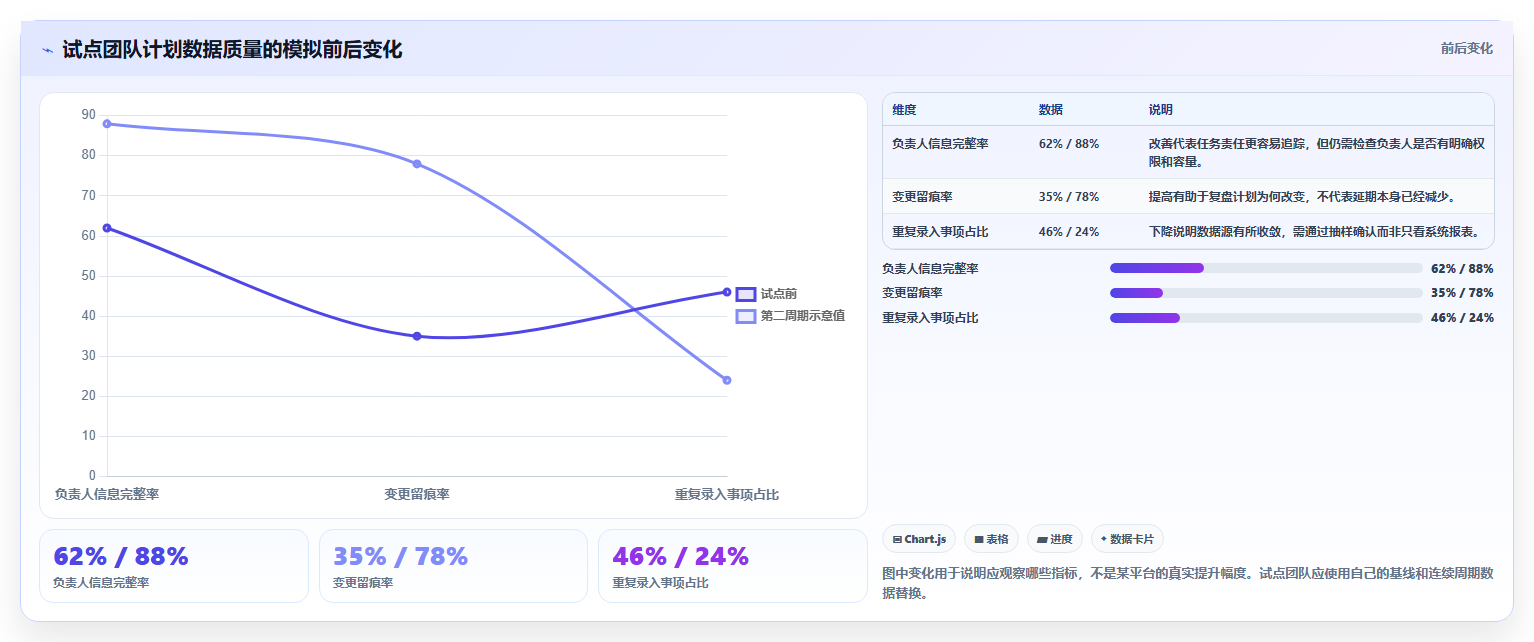Click the chart title 试点团队计划数据质量的模拟前后变化
Image resolution: width=1534 pixels, height=642 pixels.
click(232, 50)
